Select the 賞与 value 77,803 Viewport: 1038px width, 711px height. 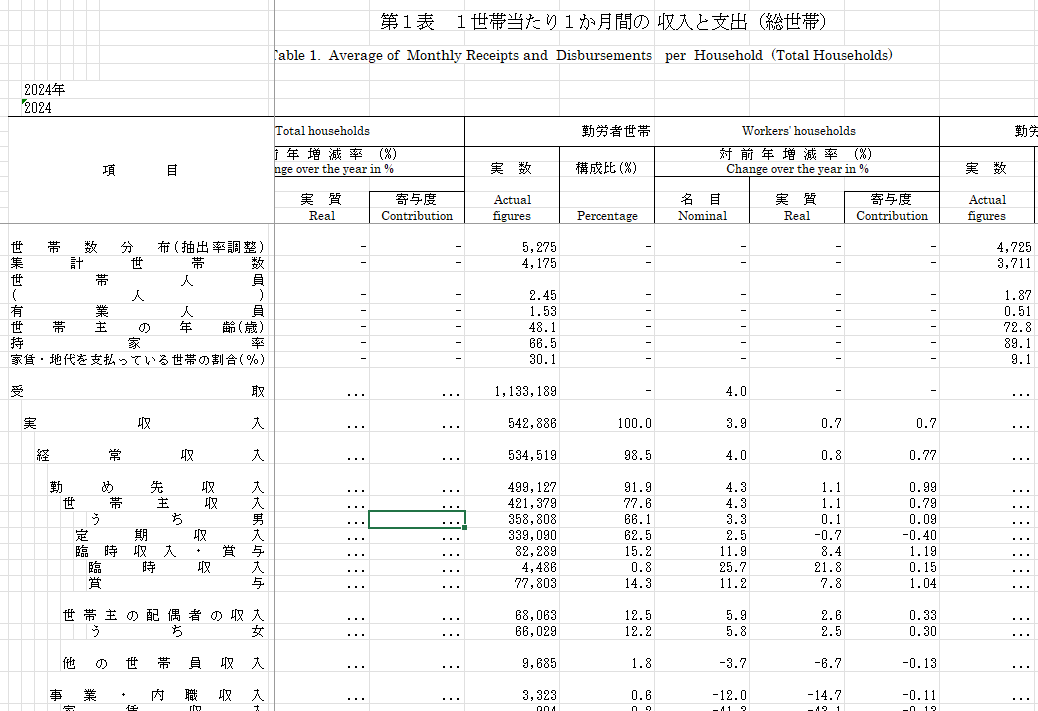[512, 583]
